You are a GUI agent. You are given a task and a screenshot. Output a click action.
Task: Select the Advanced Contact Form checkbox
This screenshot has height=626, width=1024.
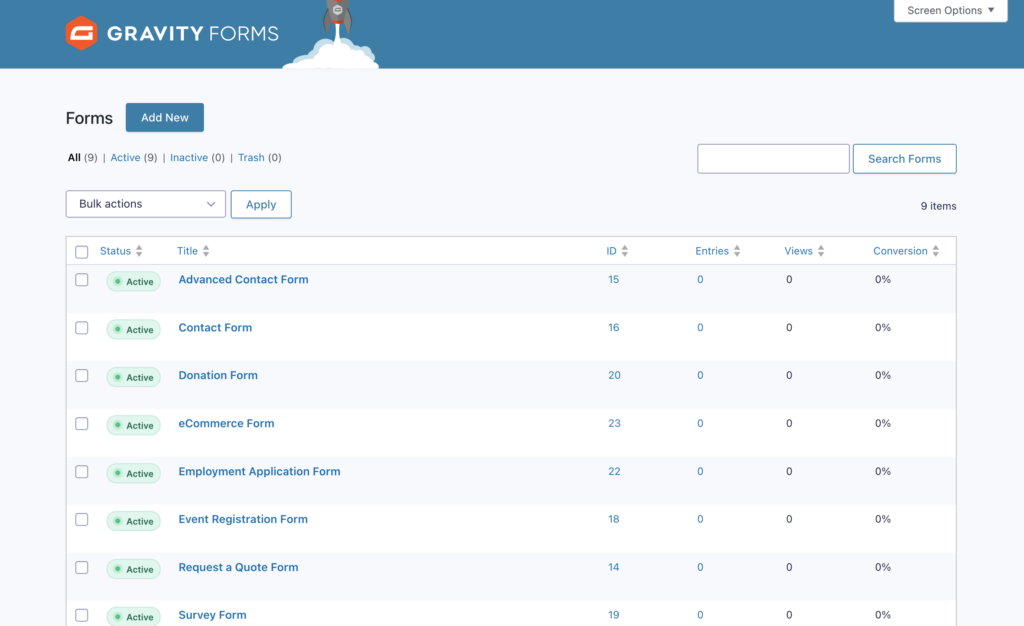82,280
